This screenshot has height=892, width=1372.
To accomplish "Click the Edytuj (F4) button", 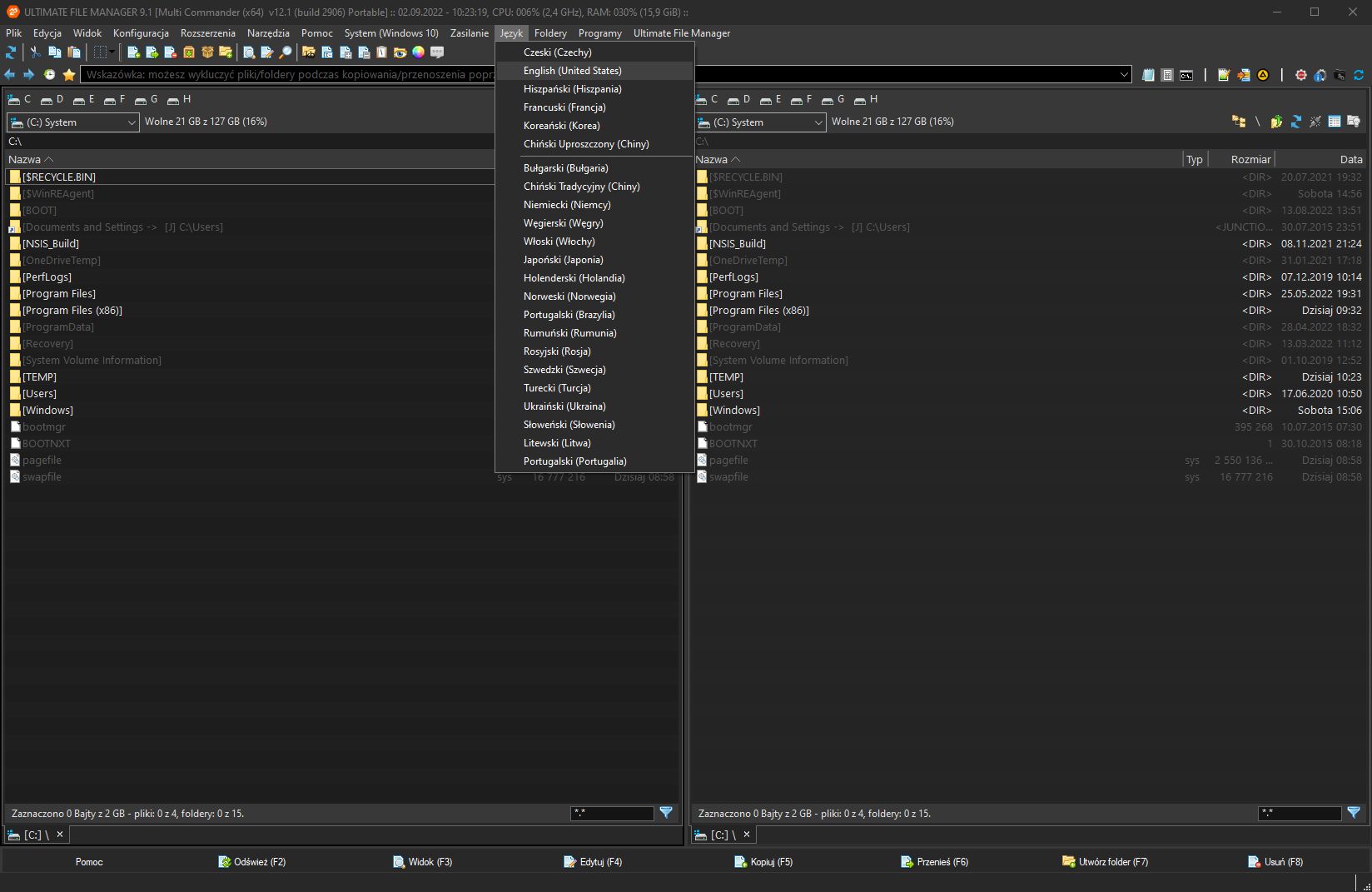I will [593, 862].
